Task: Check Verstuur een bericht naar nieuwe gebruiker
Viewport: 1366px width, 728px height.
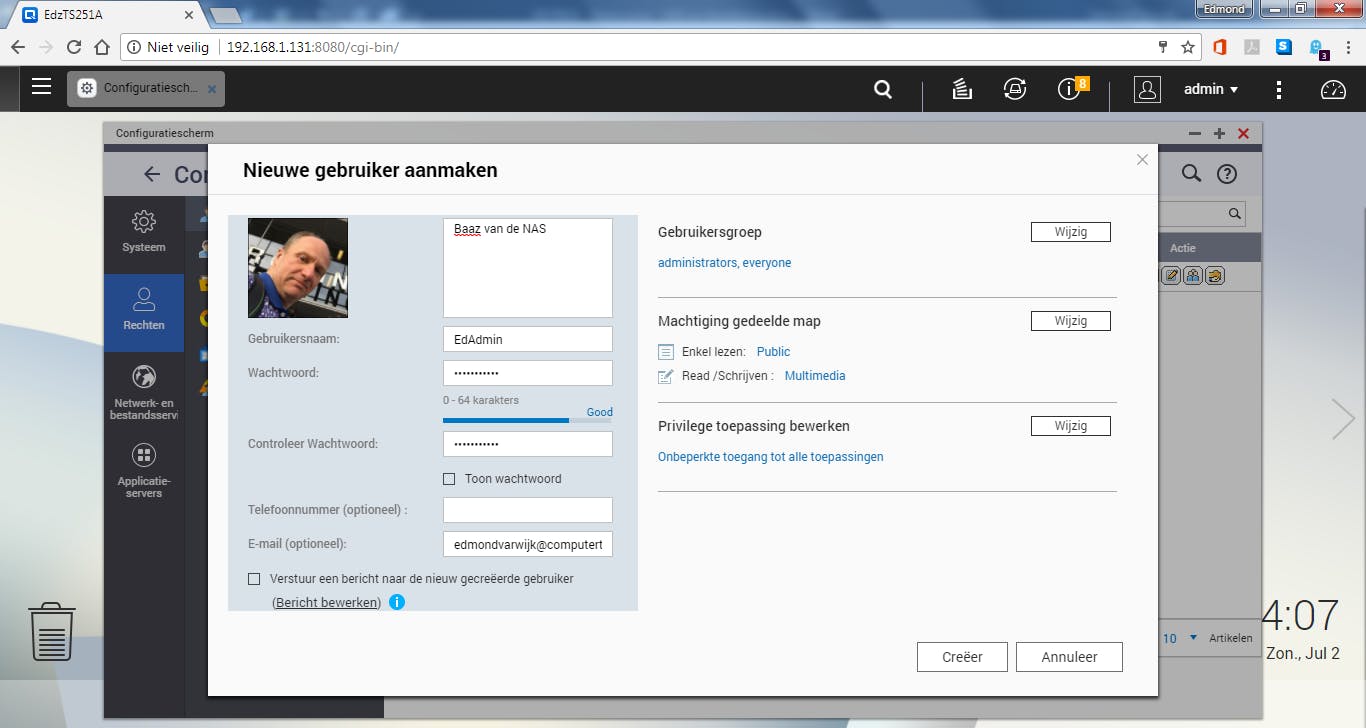Action: tap(254, 579)
